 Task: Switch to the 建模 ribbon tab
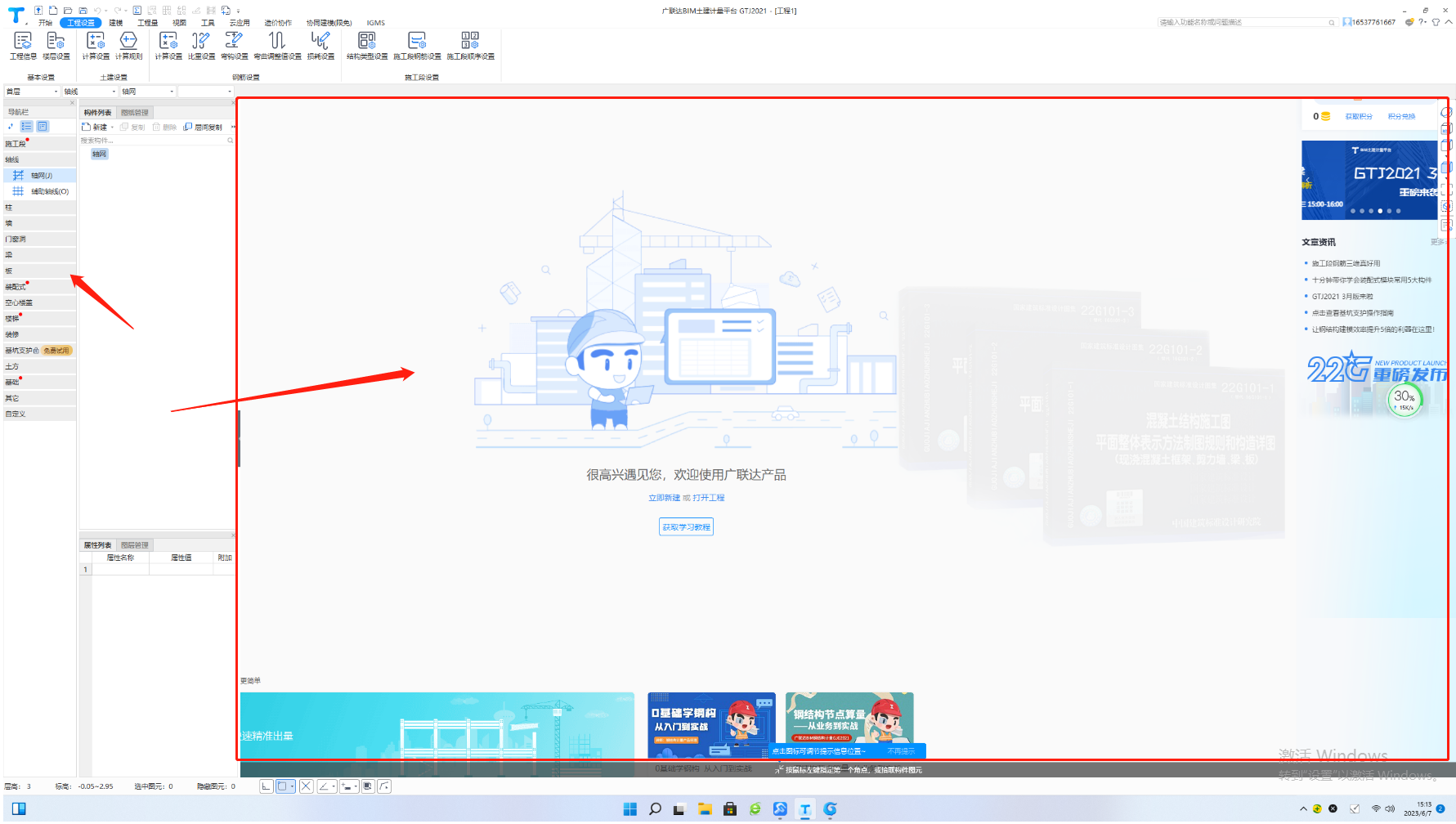click(116, 23)
